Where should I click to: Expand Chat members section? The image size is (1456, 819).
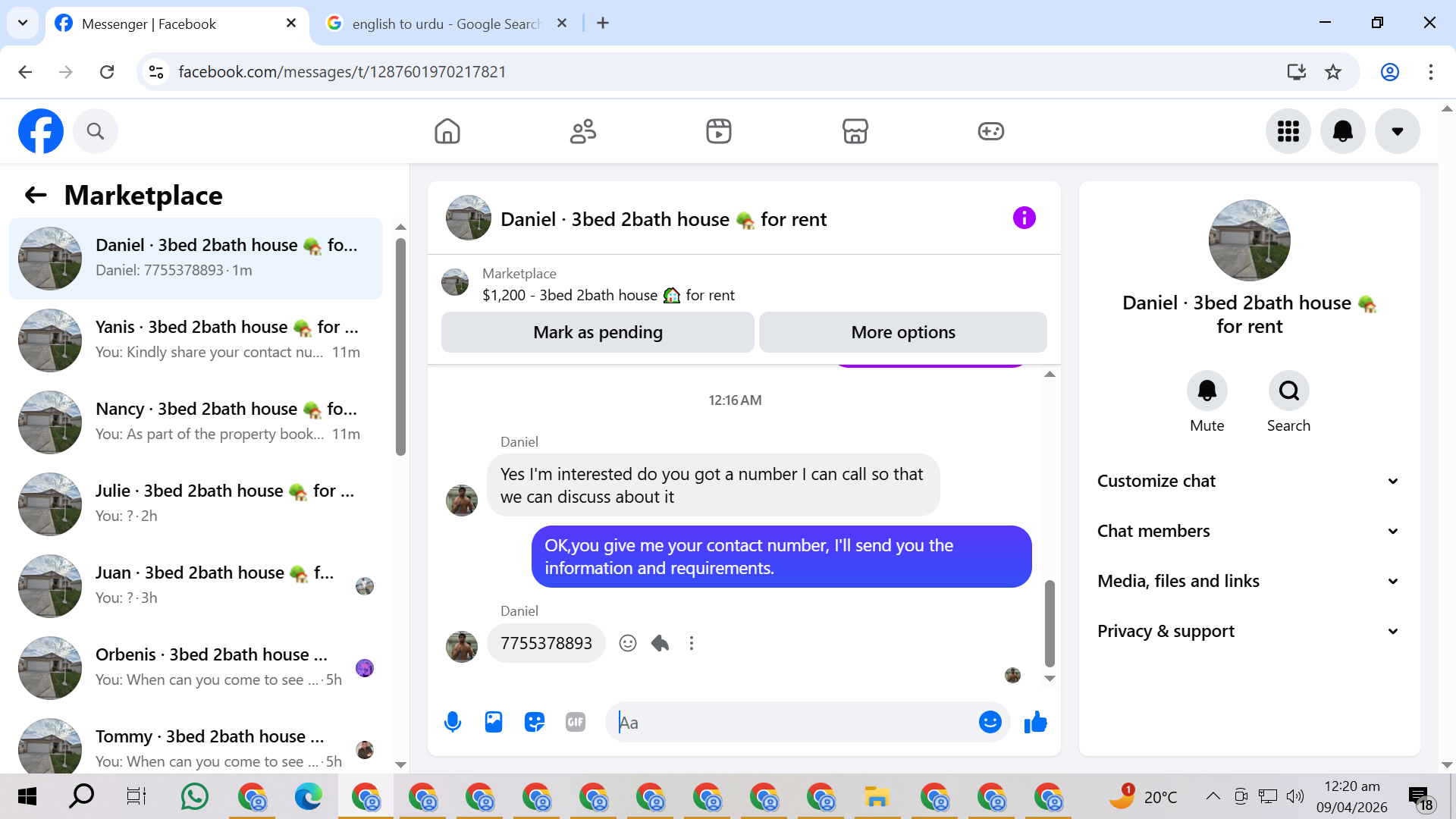click(1248, 531)
